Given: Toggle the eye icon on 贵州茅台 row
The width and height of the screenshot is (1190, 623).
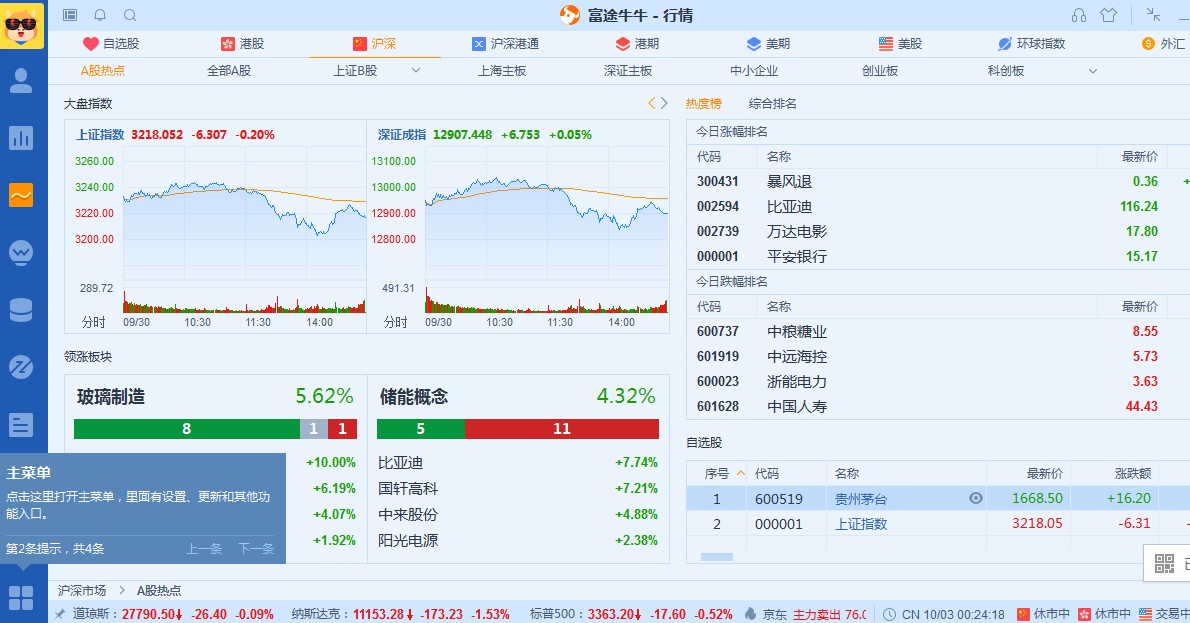Looking at the screenshot, I should (x=976, y=498).
